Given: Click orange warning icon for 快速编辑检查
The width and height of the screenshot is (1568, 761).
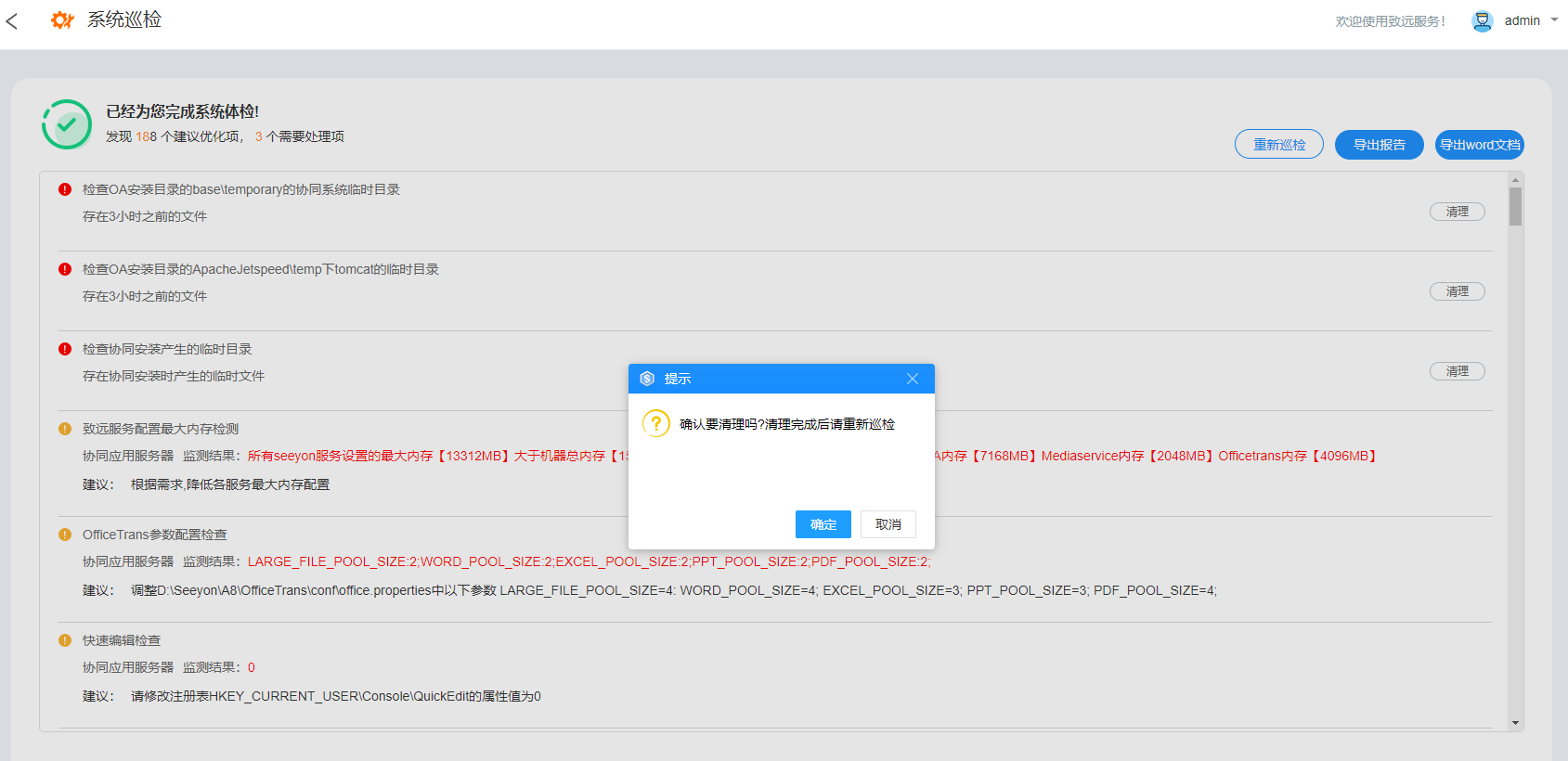Looking at the screenshot, I should [65, 640].
